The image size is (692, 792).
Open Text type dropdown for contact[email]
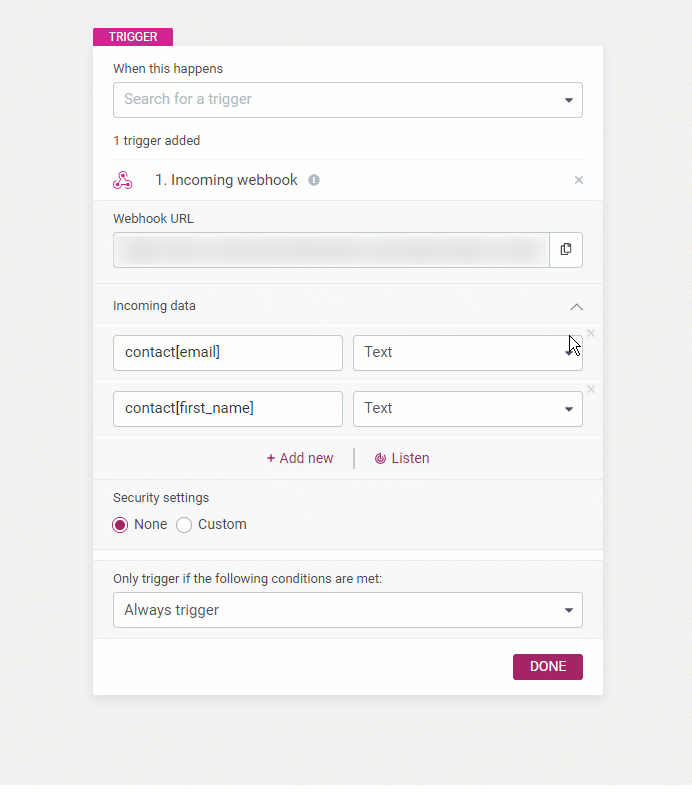[x=468, y=353]
